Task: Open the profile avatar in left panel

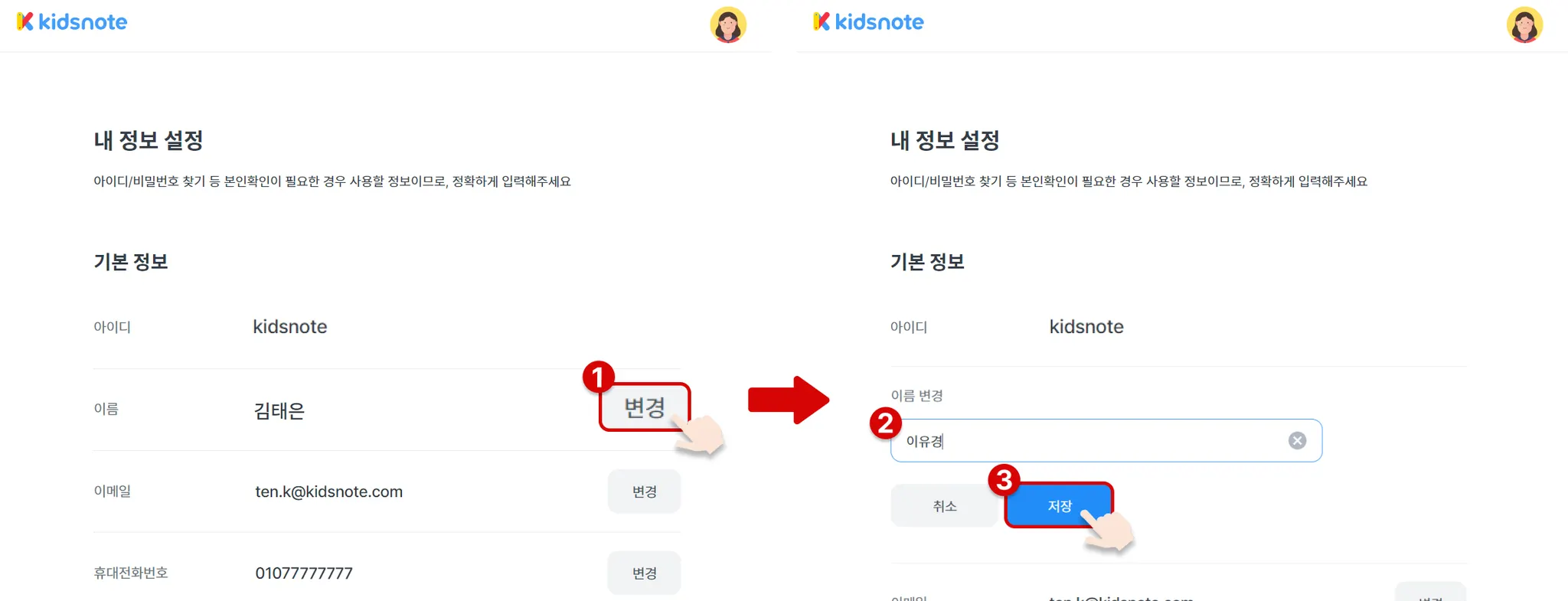Action: [x=728, y=24]
